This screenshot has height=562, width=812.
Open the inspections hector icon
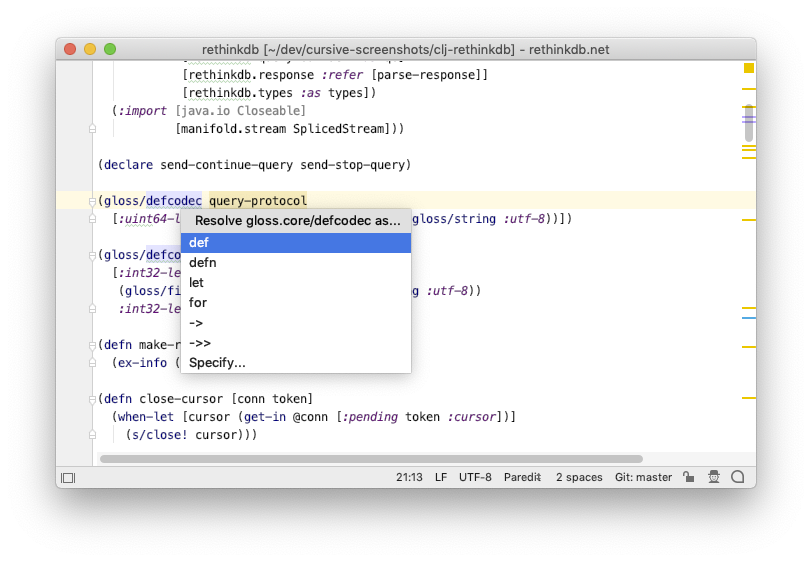click(714, 477)
